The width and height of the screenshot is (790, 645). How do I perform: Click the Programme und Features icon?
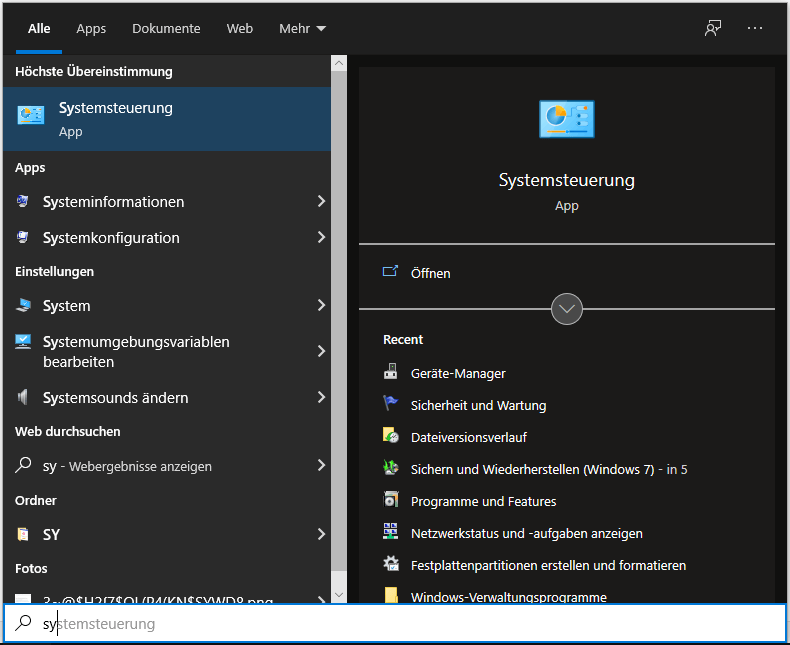pos(391,500)
